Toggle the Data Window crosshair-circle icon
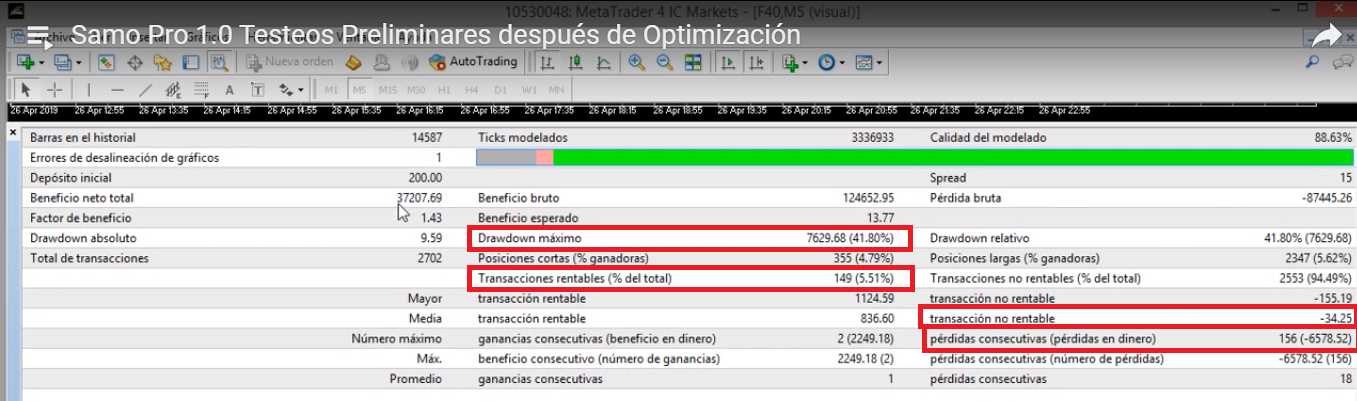 point(134,62)
